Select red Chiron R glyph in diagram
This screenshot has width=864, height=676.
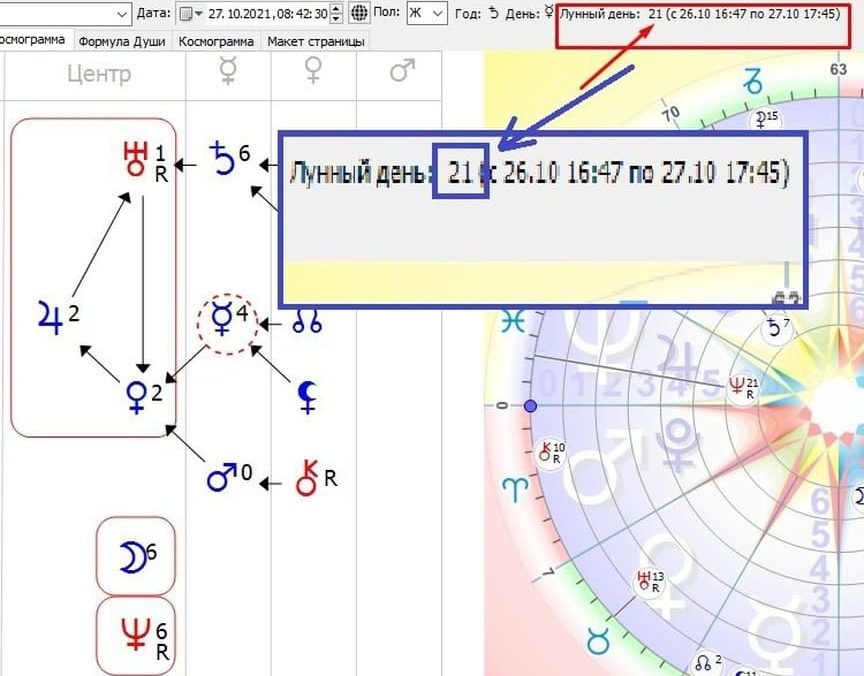click(316, 478)
